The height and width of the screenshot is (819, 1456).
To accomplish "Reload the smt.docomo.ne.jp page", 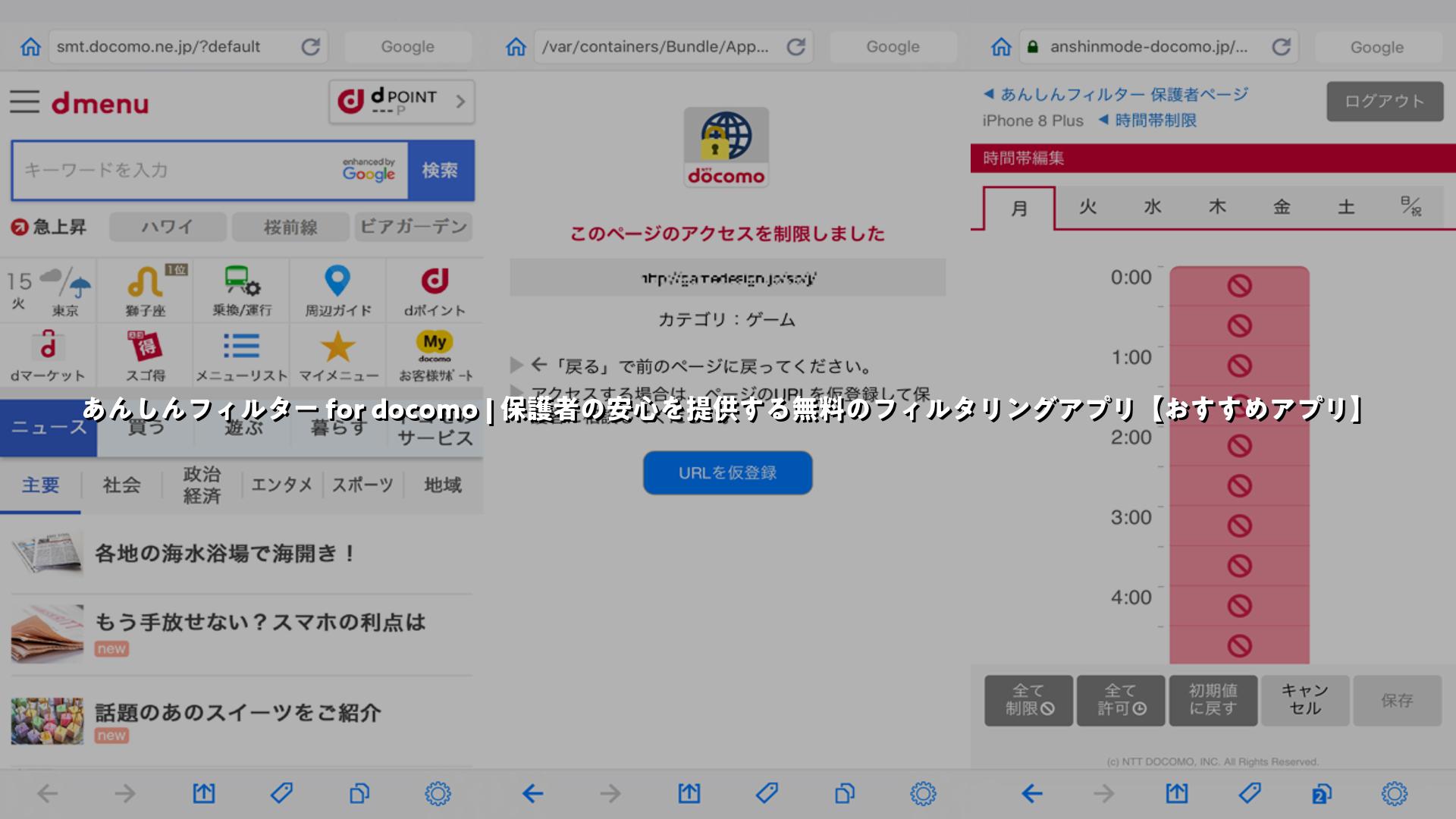I will (310, 47).
